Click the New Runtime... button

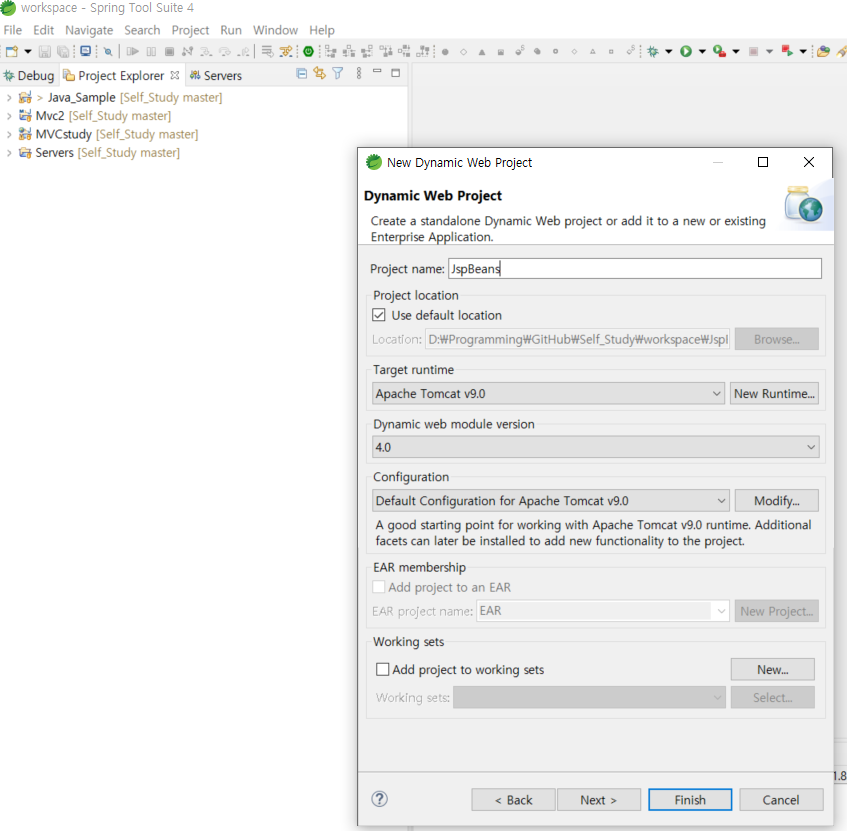pos(774,393)
